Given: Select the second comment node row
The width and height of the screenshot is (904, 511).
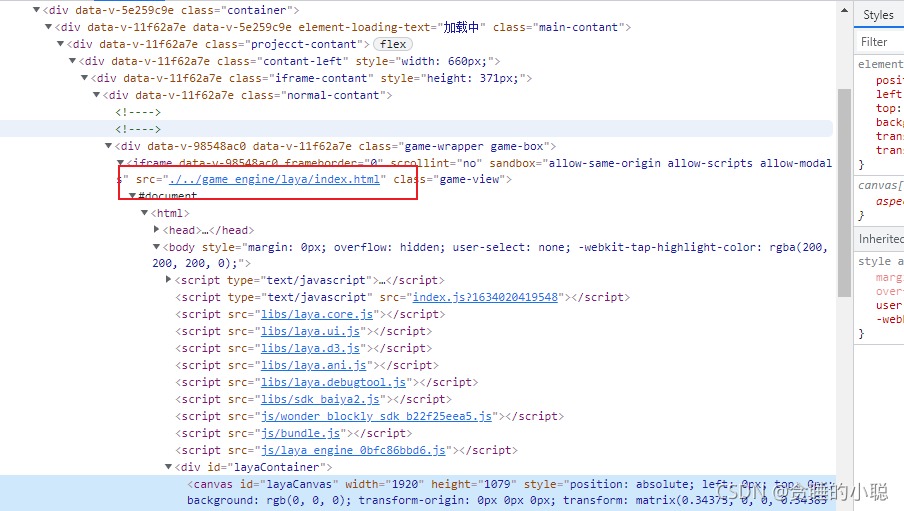Looking at the screenshot, I should coord(416,129).
